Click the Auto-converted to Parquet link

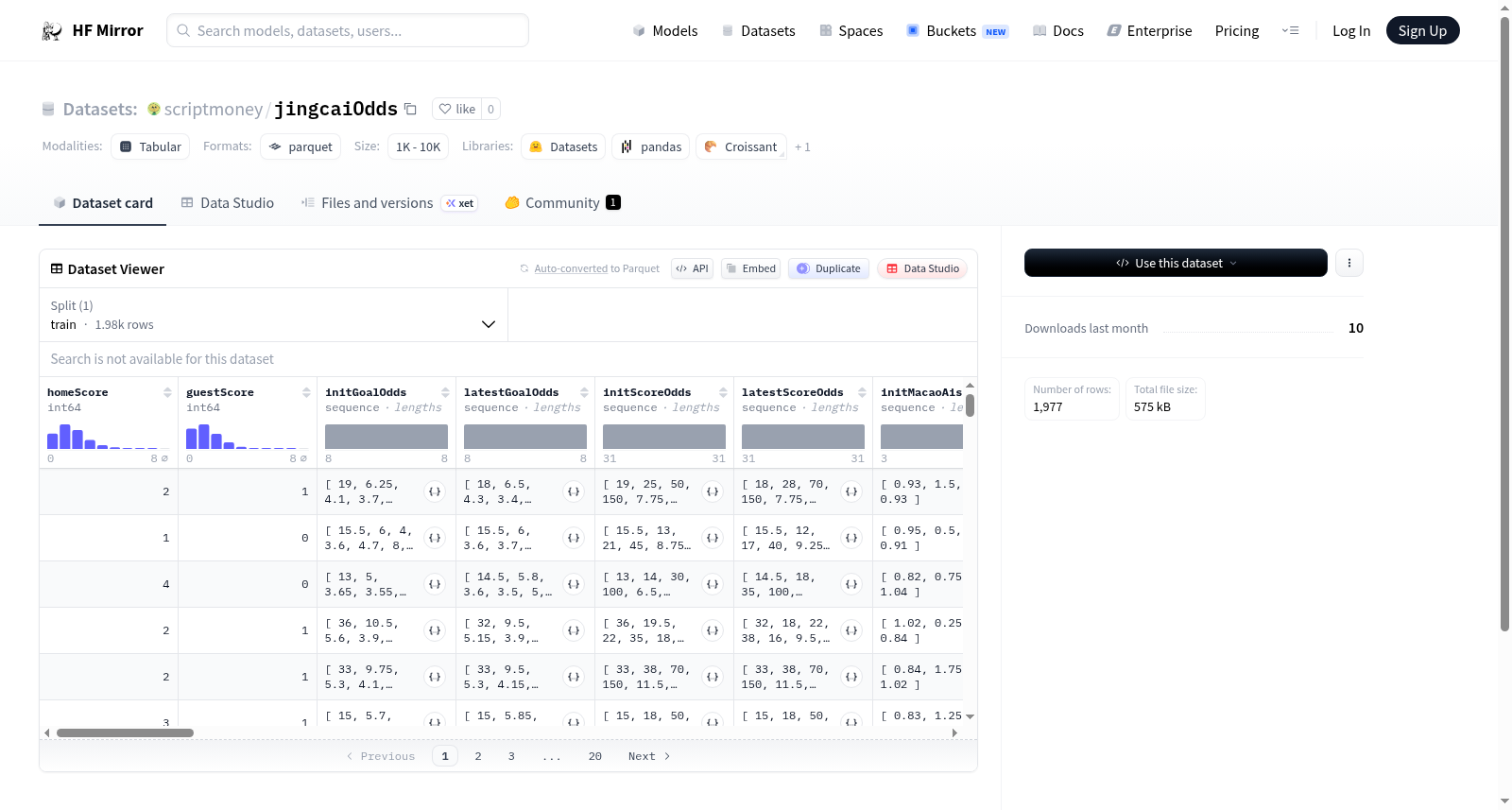[571, 269]
